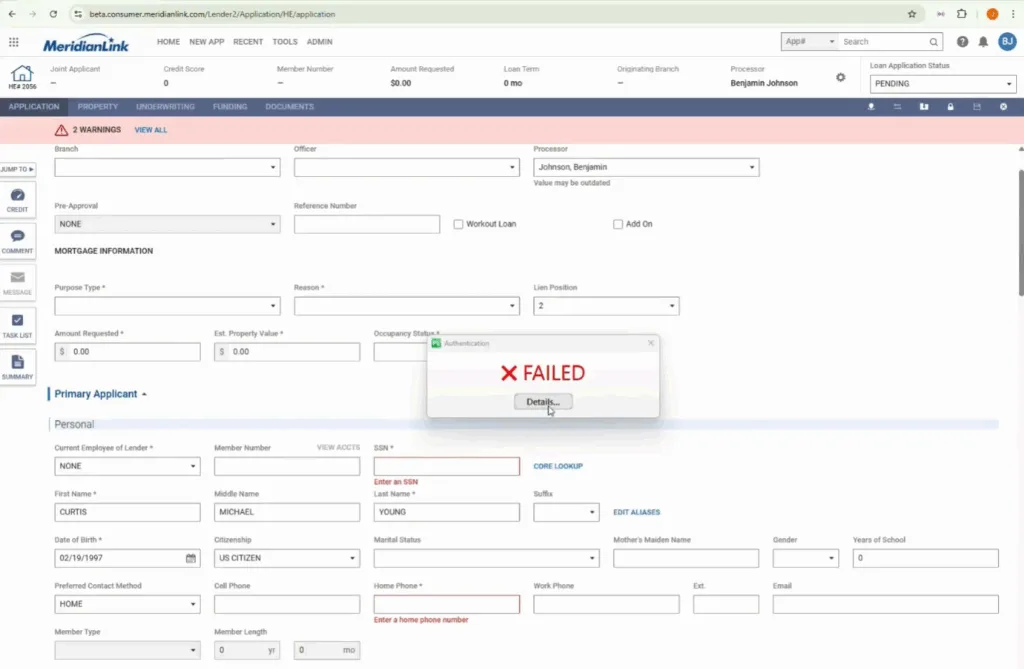1024x669 pixels.
Task: Click Details in the Authentication FAILED dialog
Action: (543, 401)
